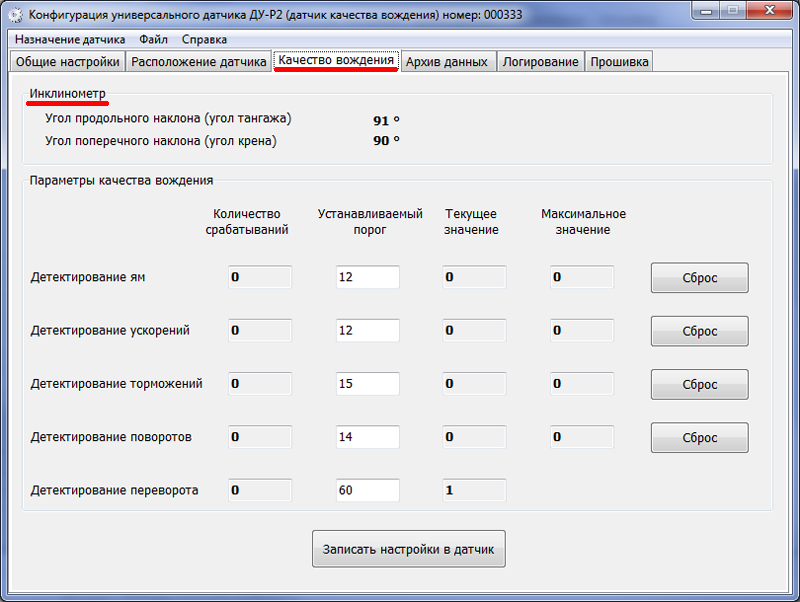Screen dimensions: 800x602
Task: Open the Назначение датчика menu
Action: (x=70, y=40)
